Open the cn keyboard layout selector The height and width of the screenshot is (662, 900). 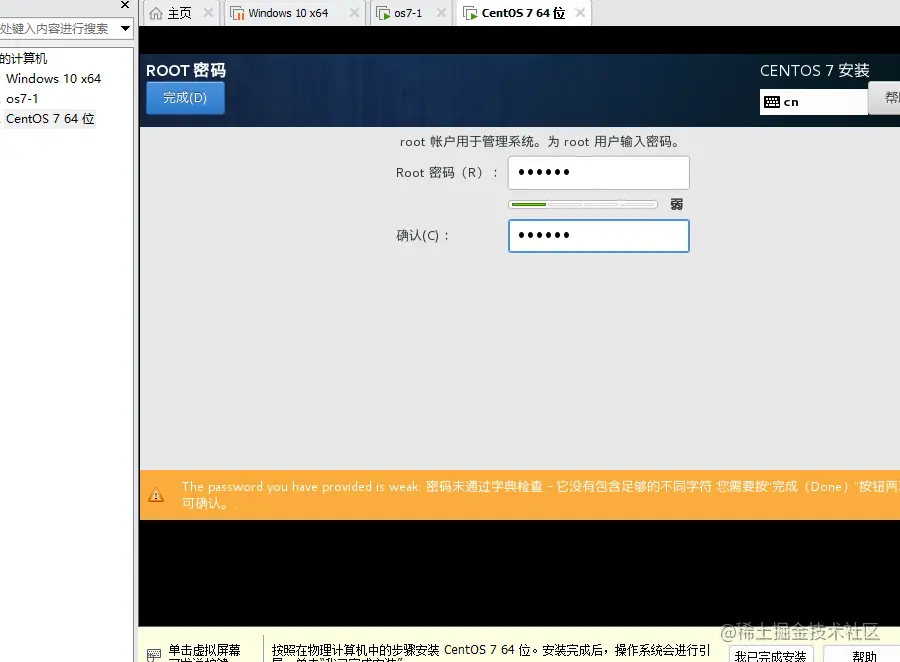[813, 102]
